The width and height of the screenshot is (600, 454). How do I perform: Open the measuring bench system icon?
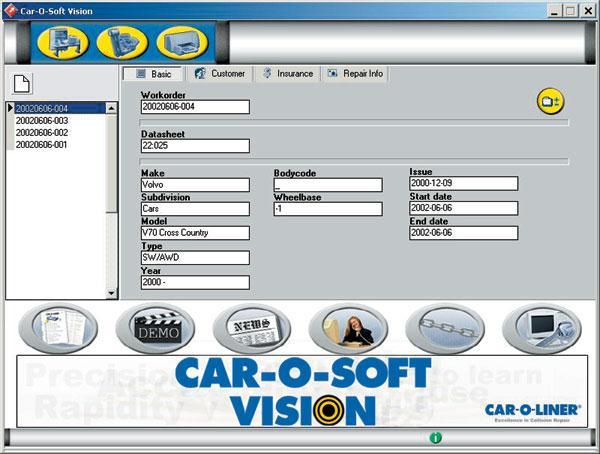(x=63, y=42)
